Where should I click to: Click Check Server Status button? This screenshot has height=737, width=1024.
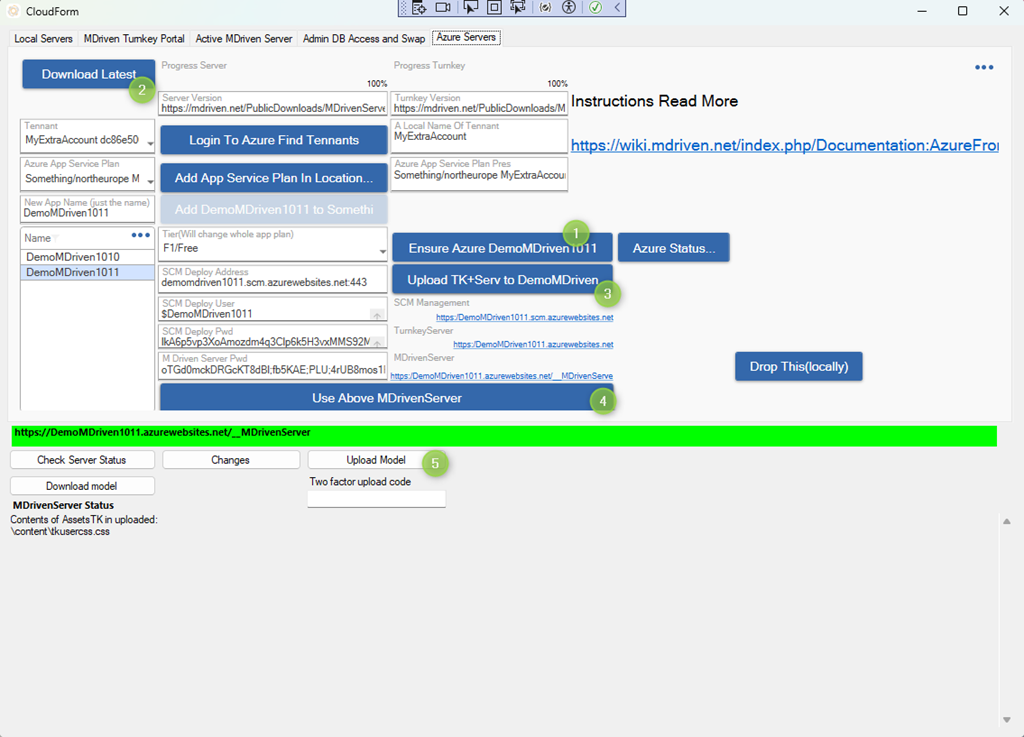coord(82,460)
